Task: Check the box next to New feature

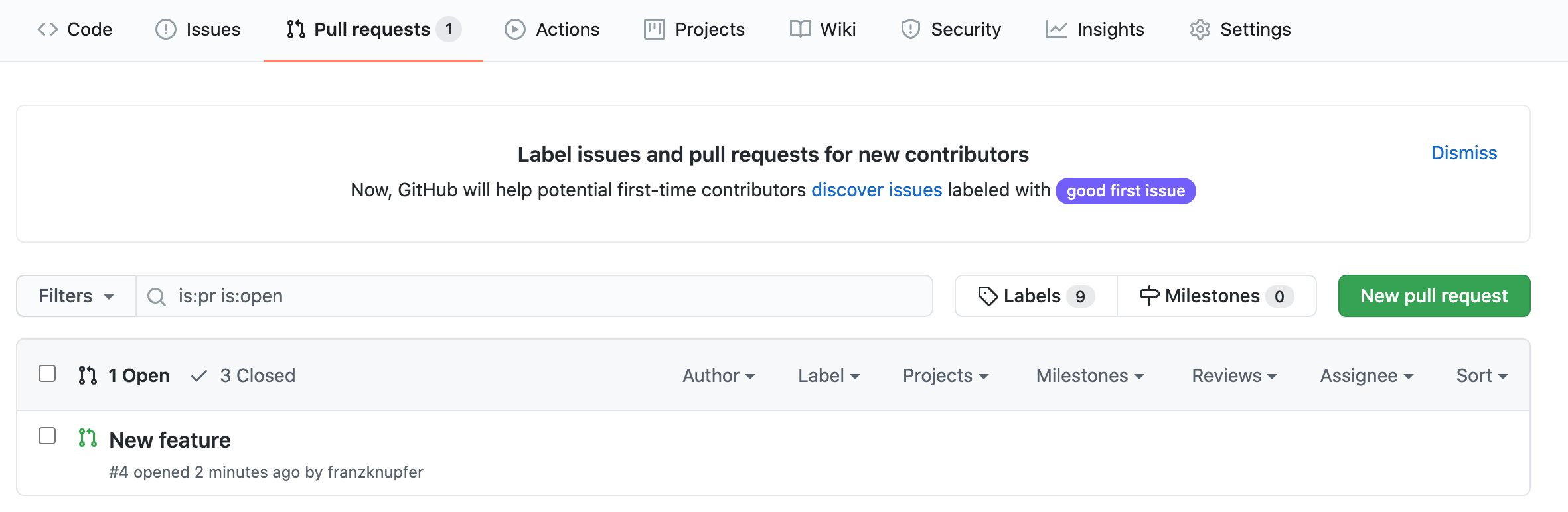Action: coord(47,436)
